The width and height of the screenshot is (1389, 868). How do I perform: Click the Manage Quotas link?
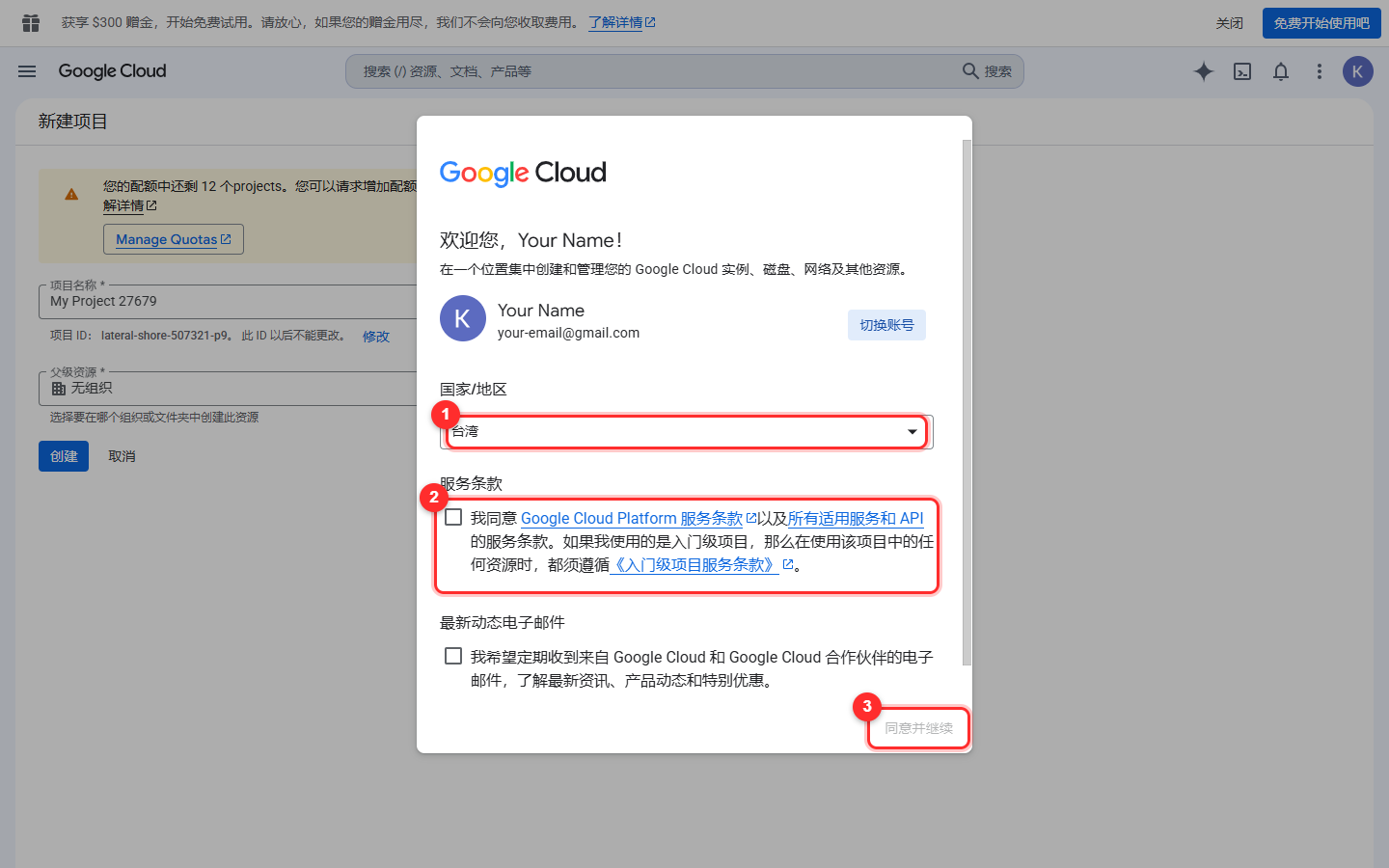[174, 239]
